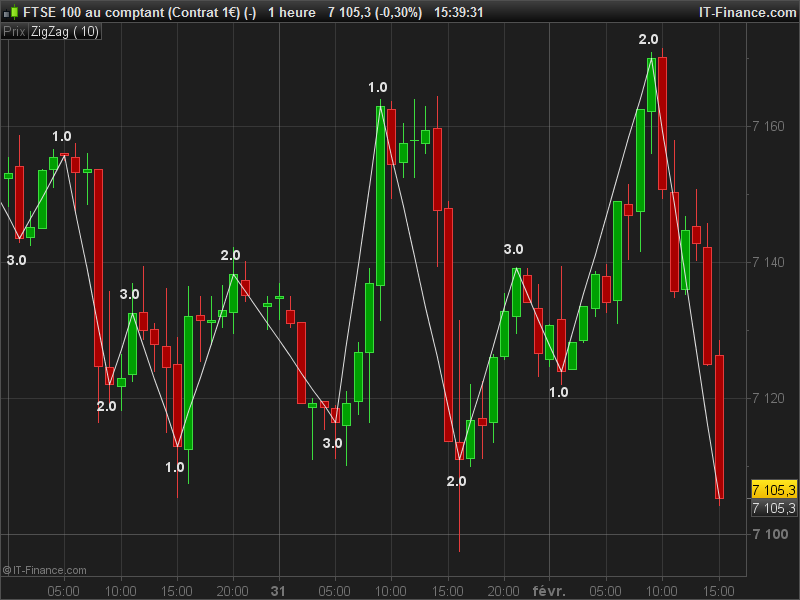The height and width of the screenshot is (600, 800).
Task: Click the 31 date label on time axis
Action: click(278, 591)
